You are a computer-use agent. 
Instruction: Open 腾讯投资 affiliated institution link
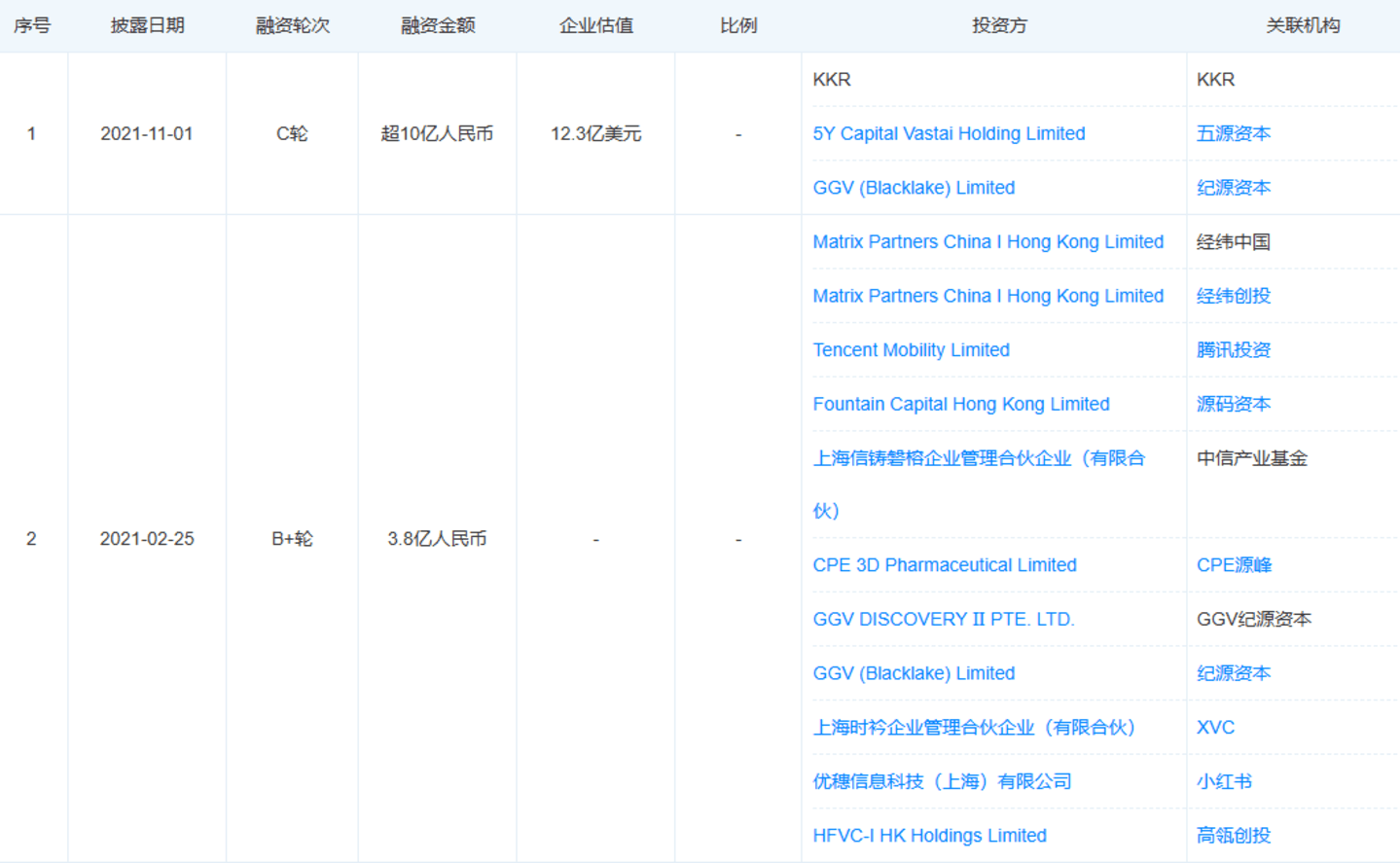click(x=1234, y=350)
